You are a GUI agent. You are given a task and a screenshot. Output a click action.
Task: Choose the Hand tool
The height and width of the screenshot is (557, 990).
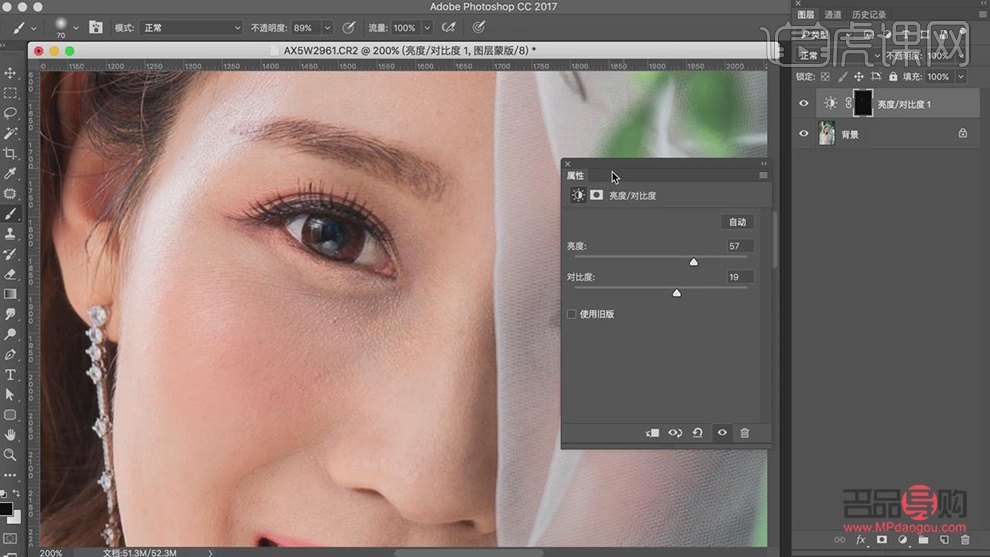[11, 434]
